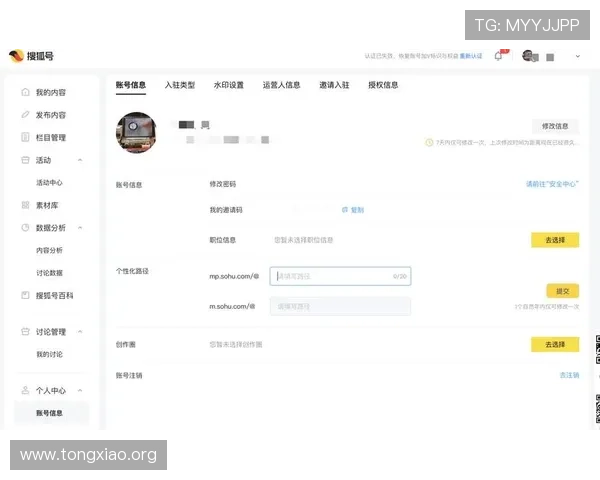Viewport: 600px width, 480px height.
Task: Collapse the 活动 section chevron
Action: [80, 160]
